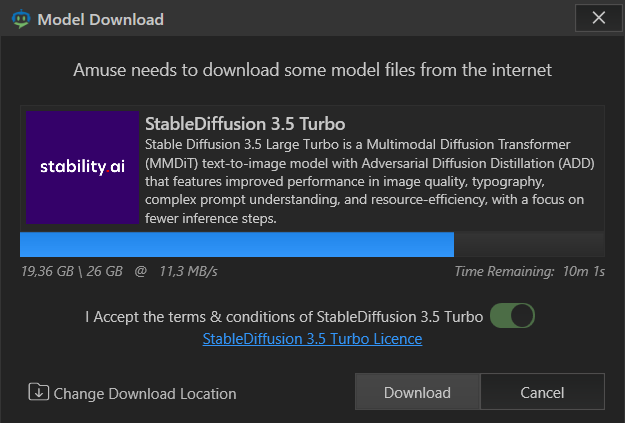Click the Download button

tap(417, 392)
